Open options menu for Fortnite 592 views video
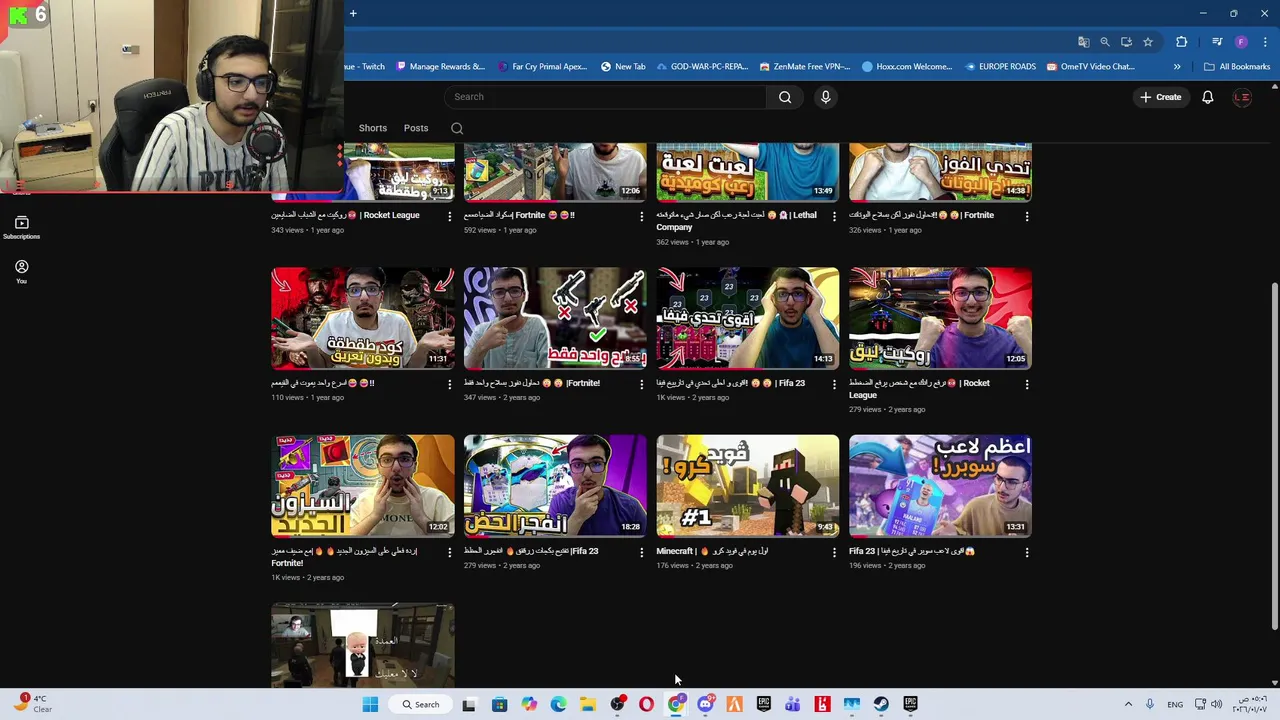 642,216
